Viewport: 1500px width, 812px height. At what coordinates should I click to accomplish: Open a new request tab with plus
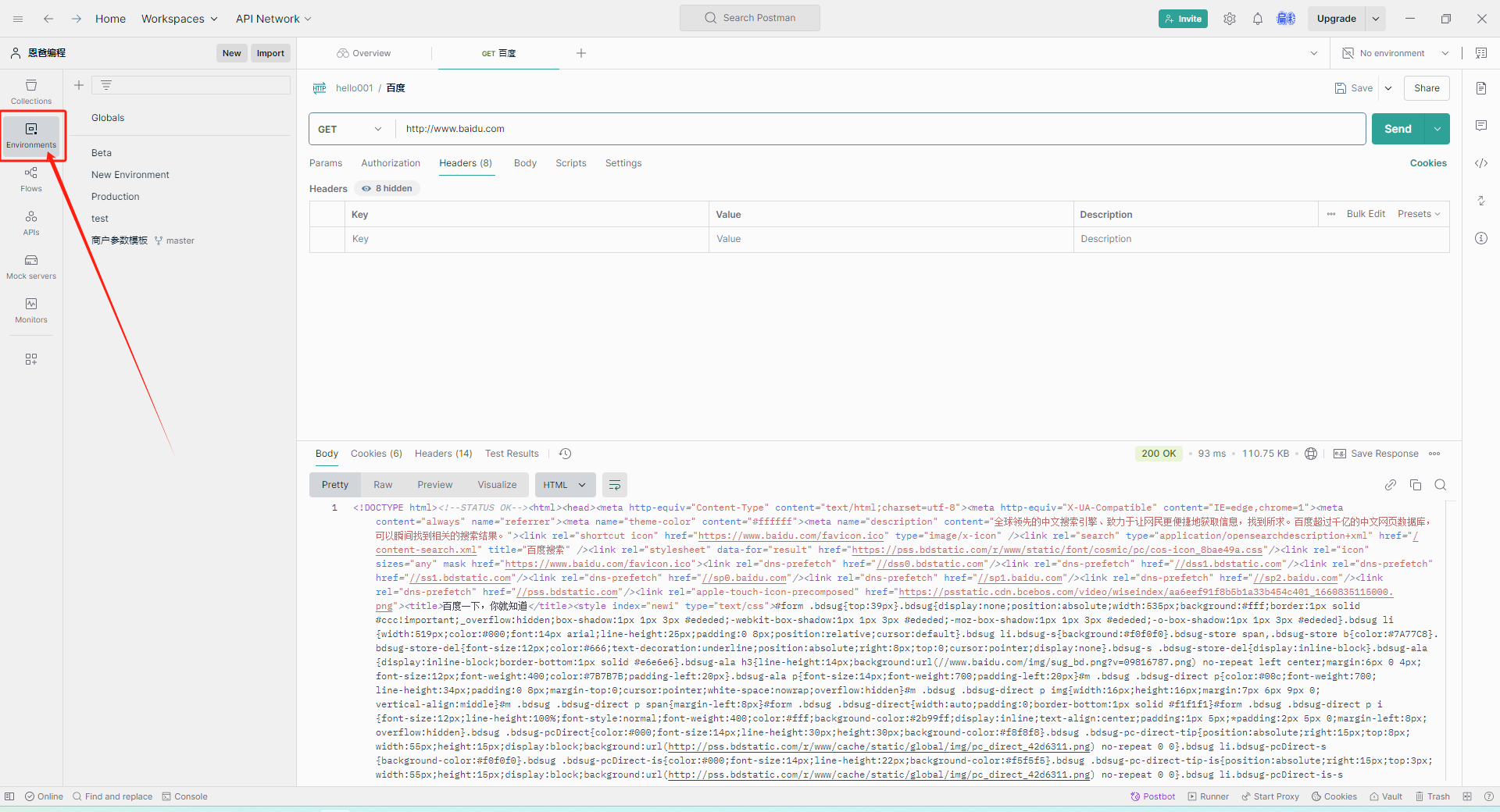pos(581,53)
